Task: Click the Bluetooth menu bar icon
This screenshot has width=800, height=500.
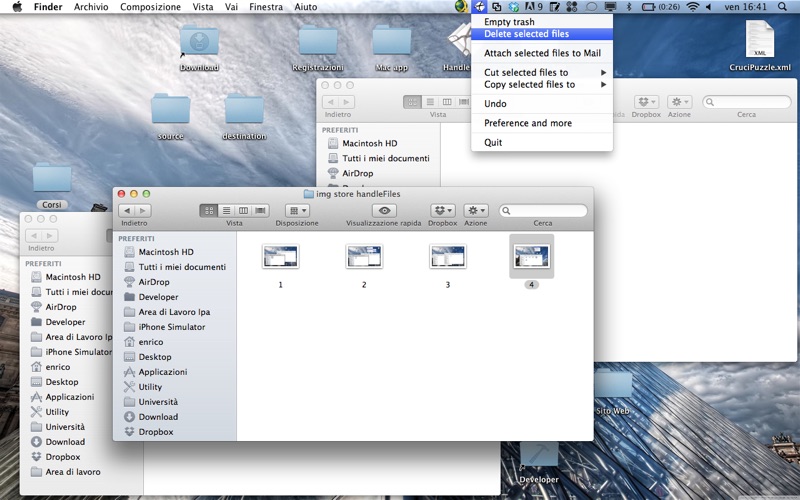Action: pos(629,7)
